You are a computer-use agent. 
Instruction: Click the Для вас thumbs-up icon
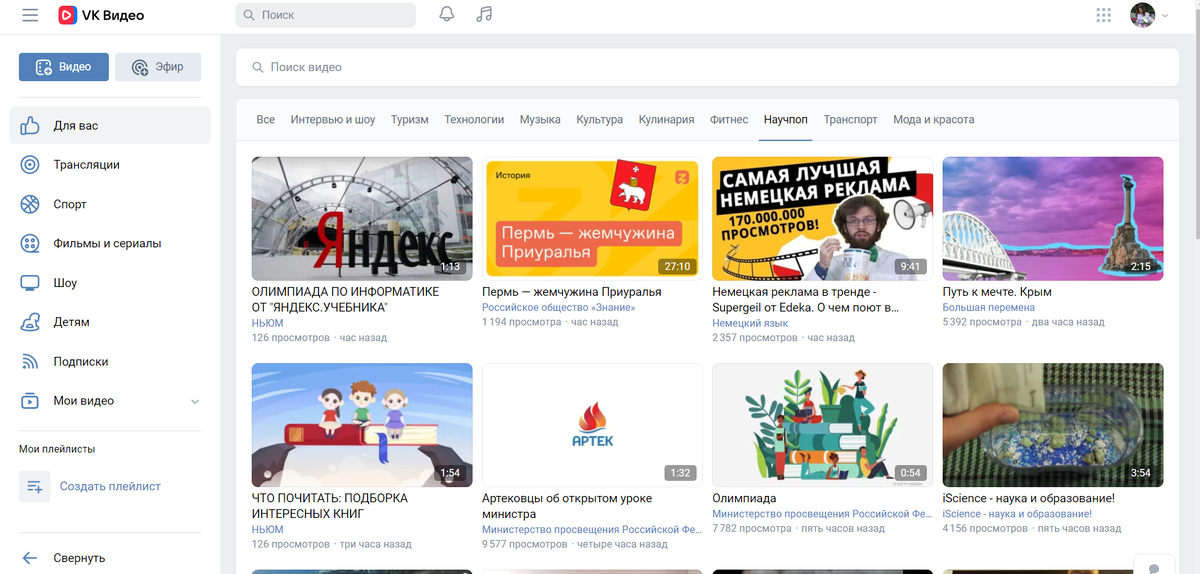[30, 126]
